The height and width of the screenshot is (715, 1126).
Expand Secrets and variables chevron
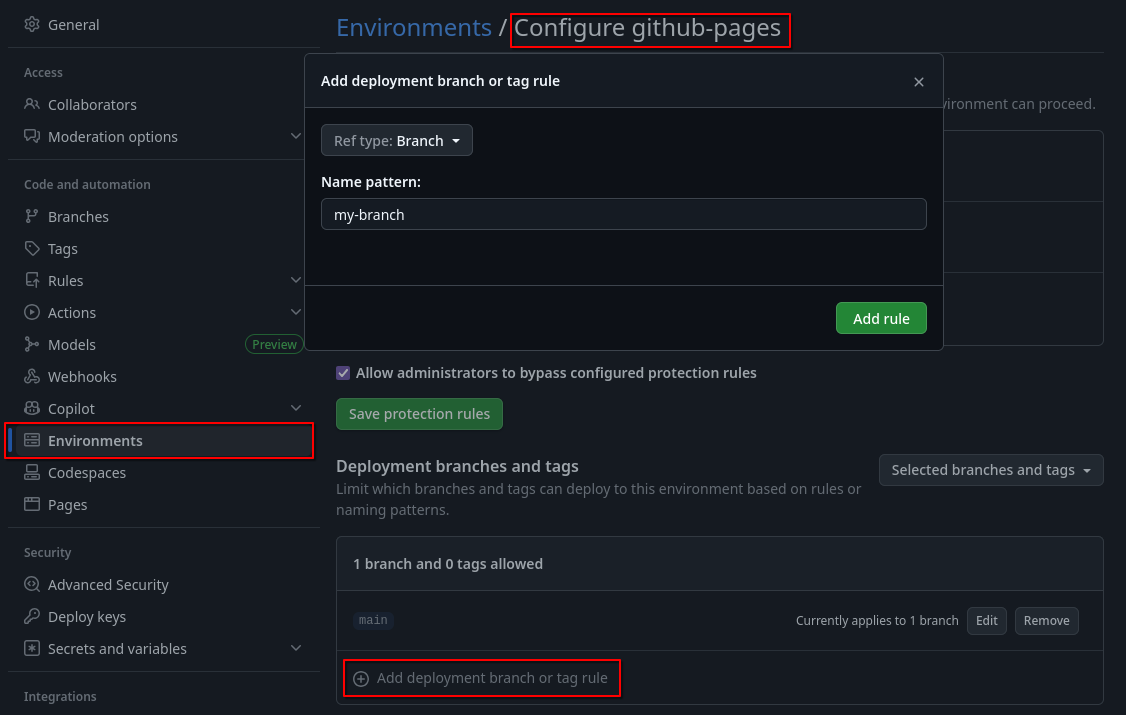point(296,648)
